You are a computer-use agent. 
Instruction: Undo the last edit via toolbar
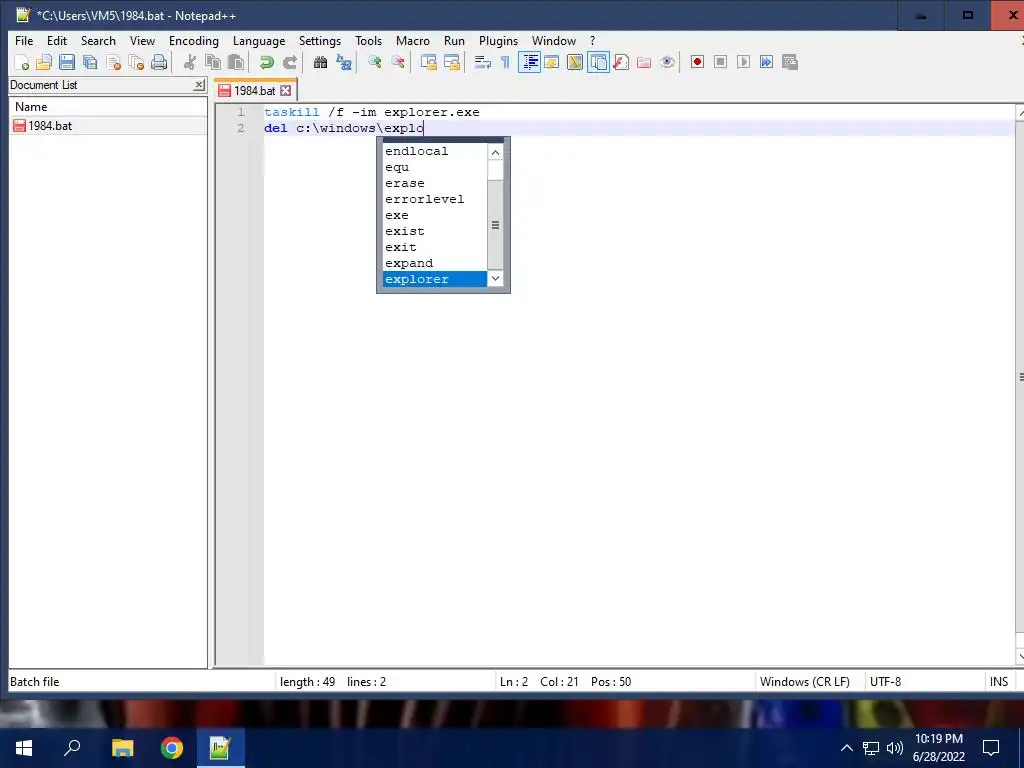click(x=266, y=62)
